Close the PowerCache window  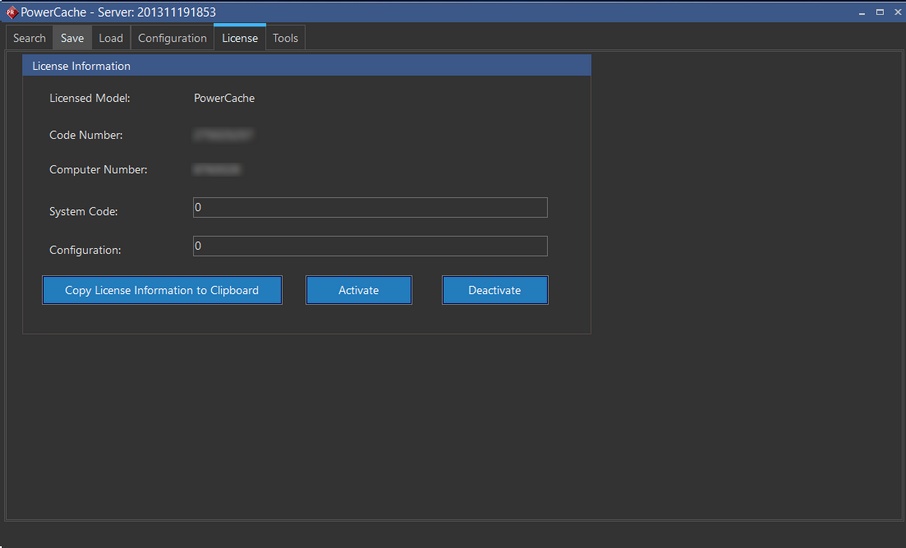tap(896, 12)
